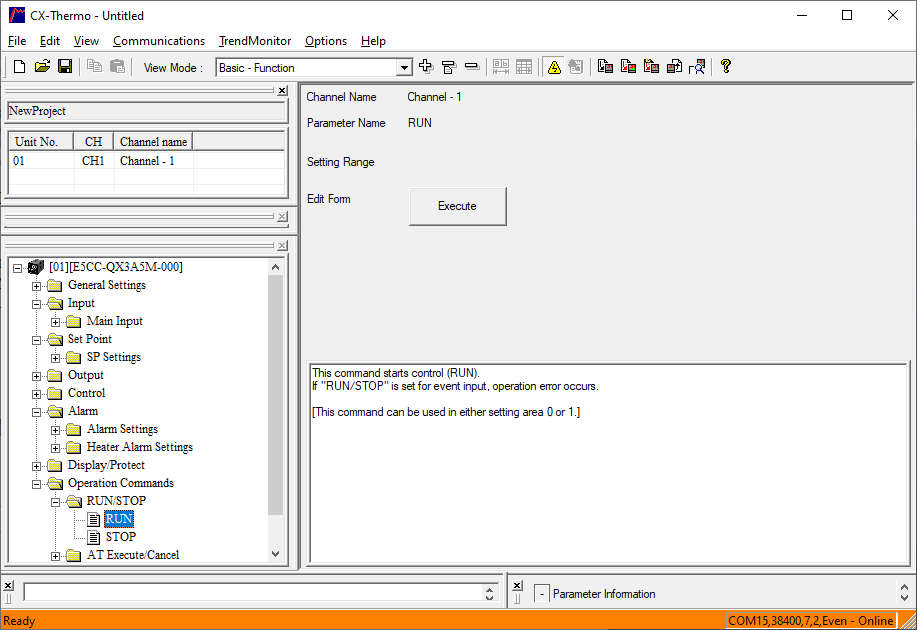Viewport: 917px width, 630px height.
Task: Click the Paste clipboard icon in toolbar
Action: [117, 67]
